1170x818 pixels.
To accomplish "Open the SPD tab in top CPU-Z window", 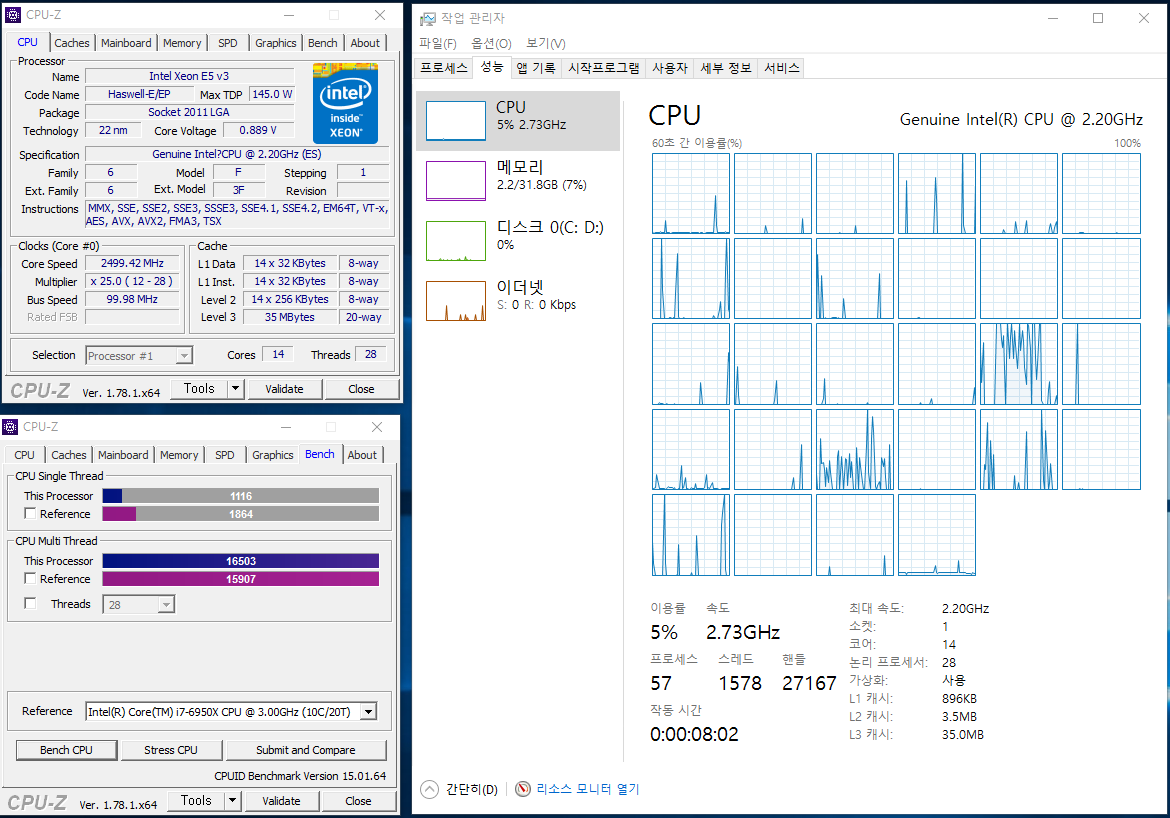I will tap(228, 43).
